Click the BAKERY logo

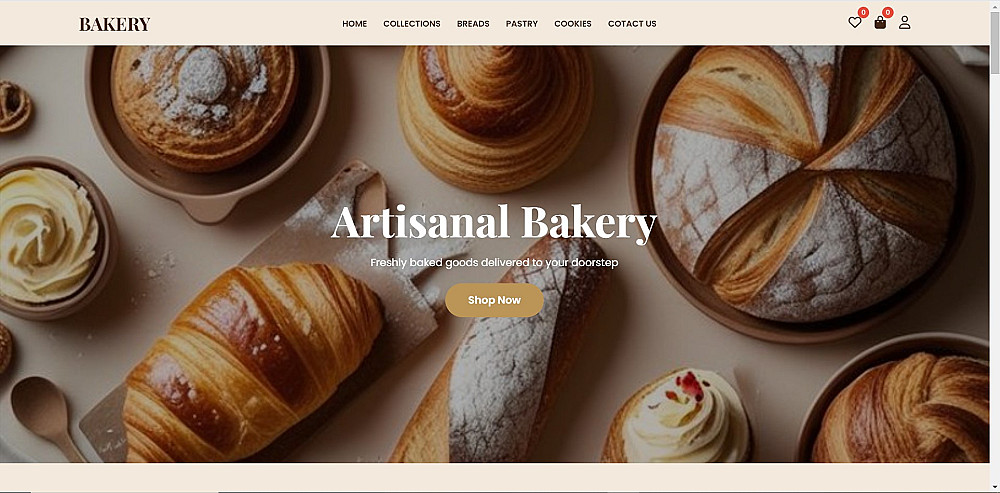115,24
